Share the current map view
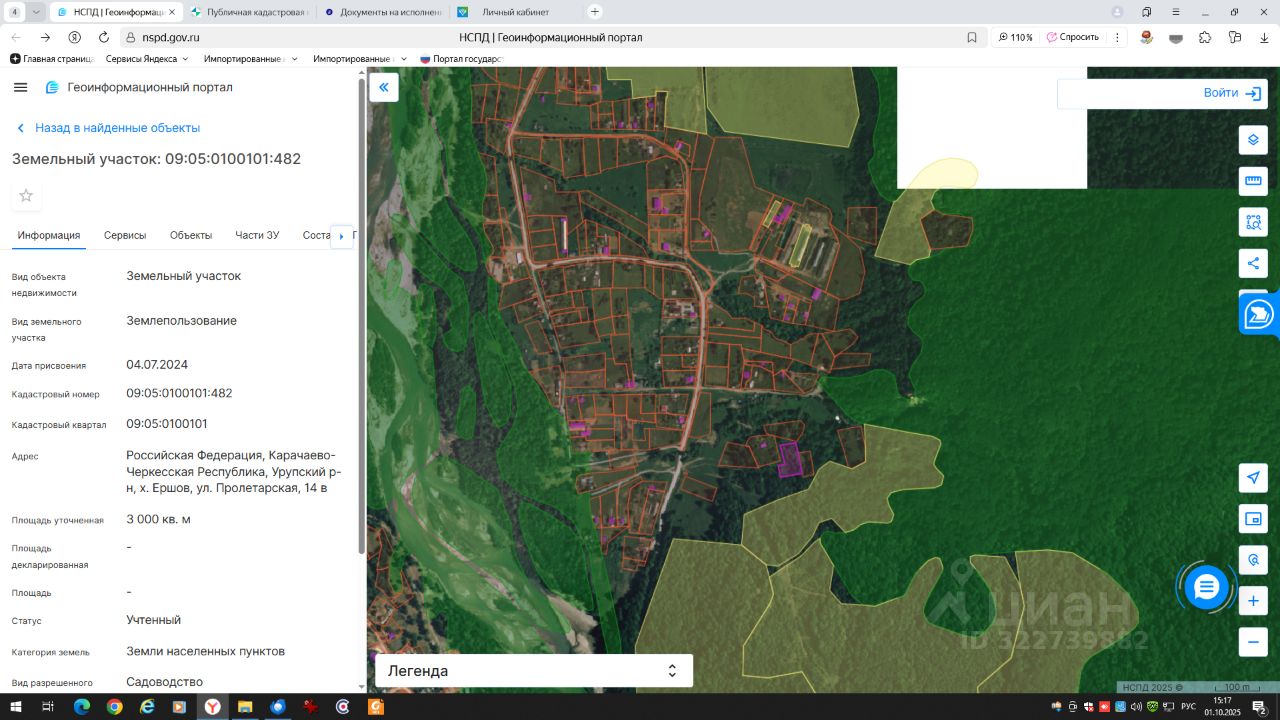Image resolution: width=1280 pixels, height=720 pixels. (x=1253, y=264)
